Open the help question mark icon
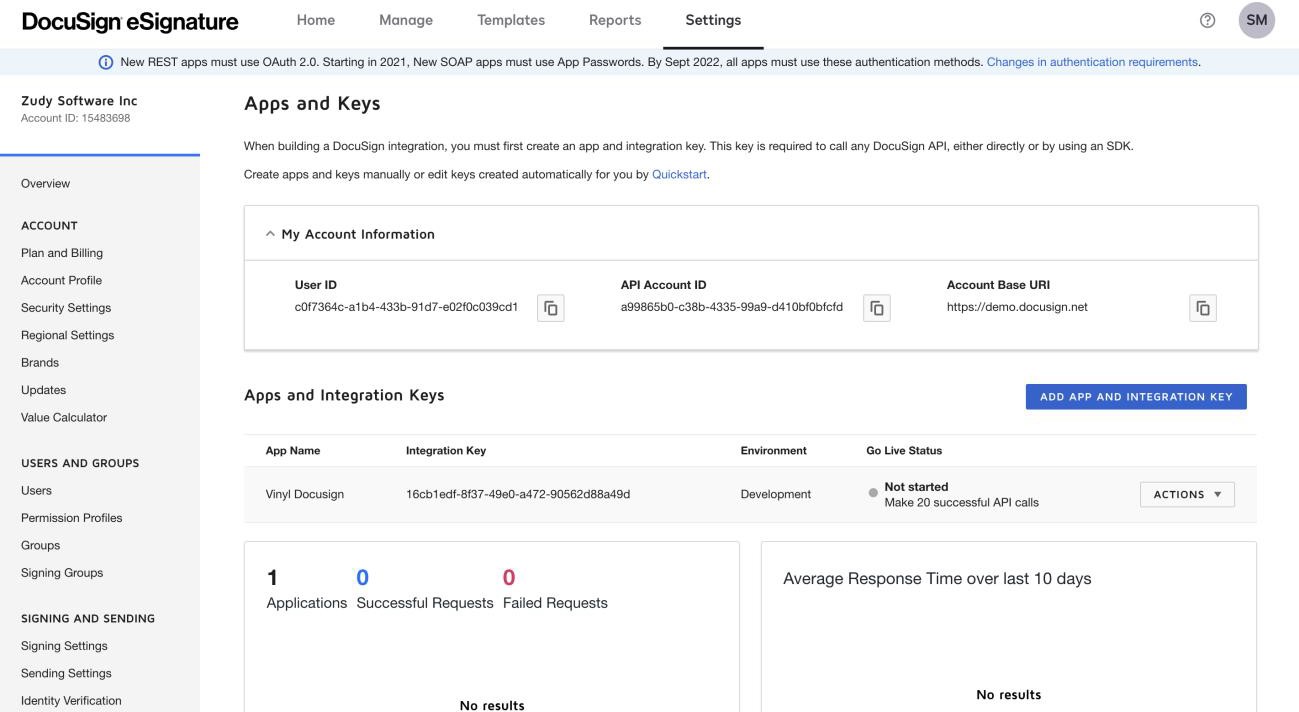This screenshot has width=1299, height=712. pos(1207,21)
